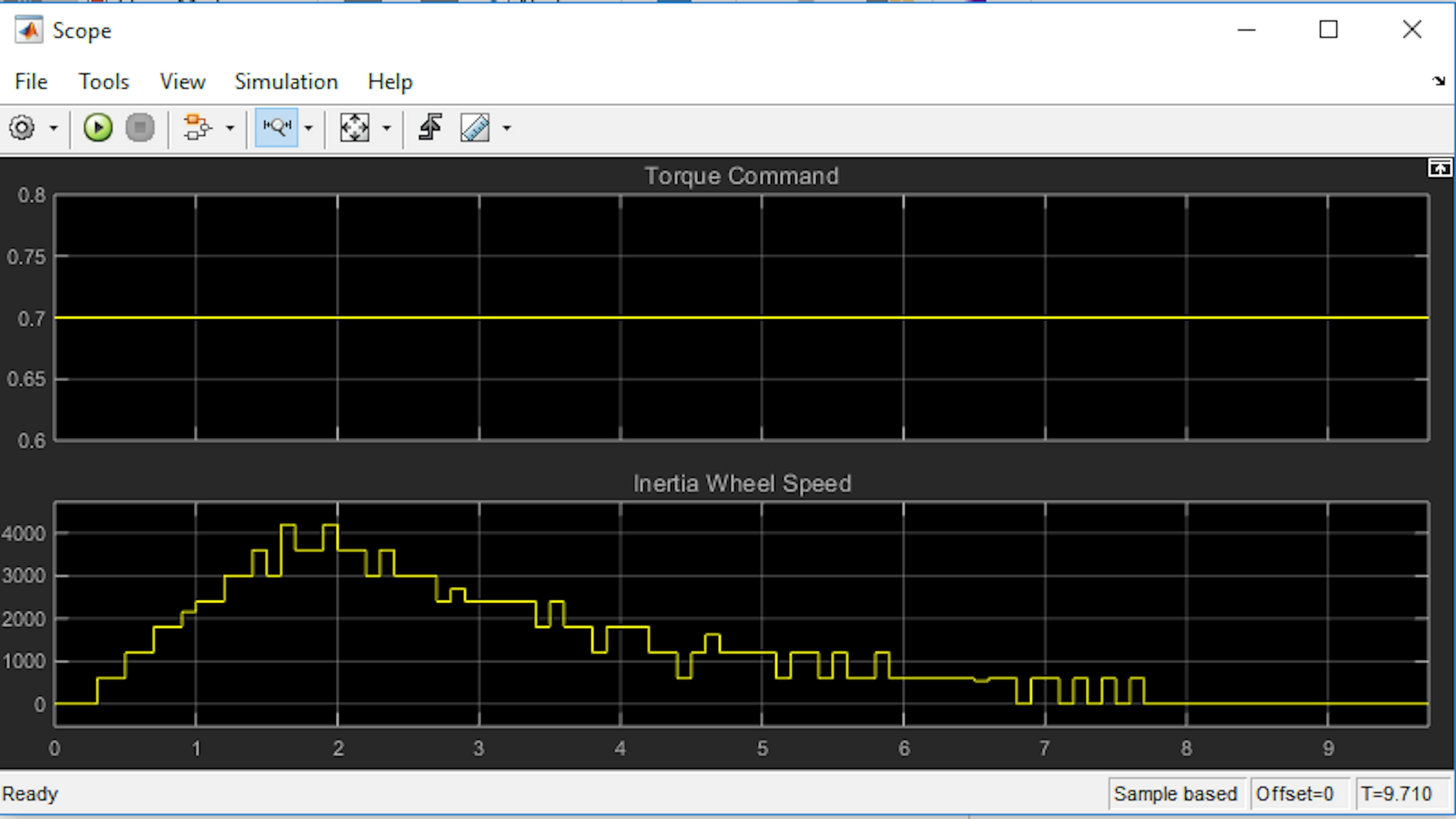Open the Configuration Properties gear icon

click(22, 128)
